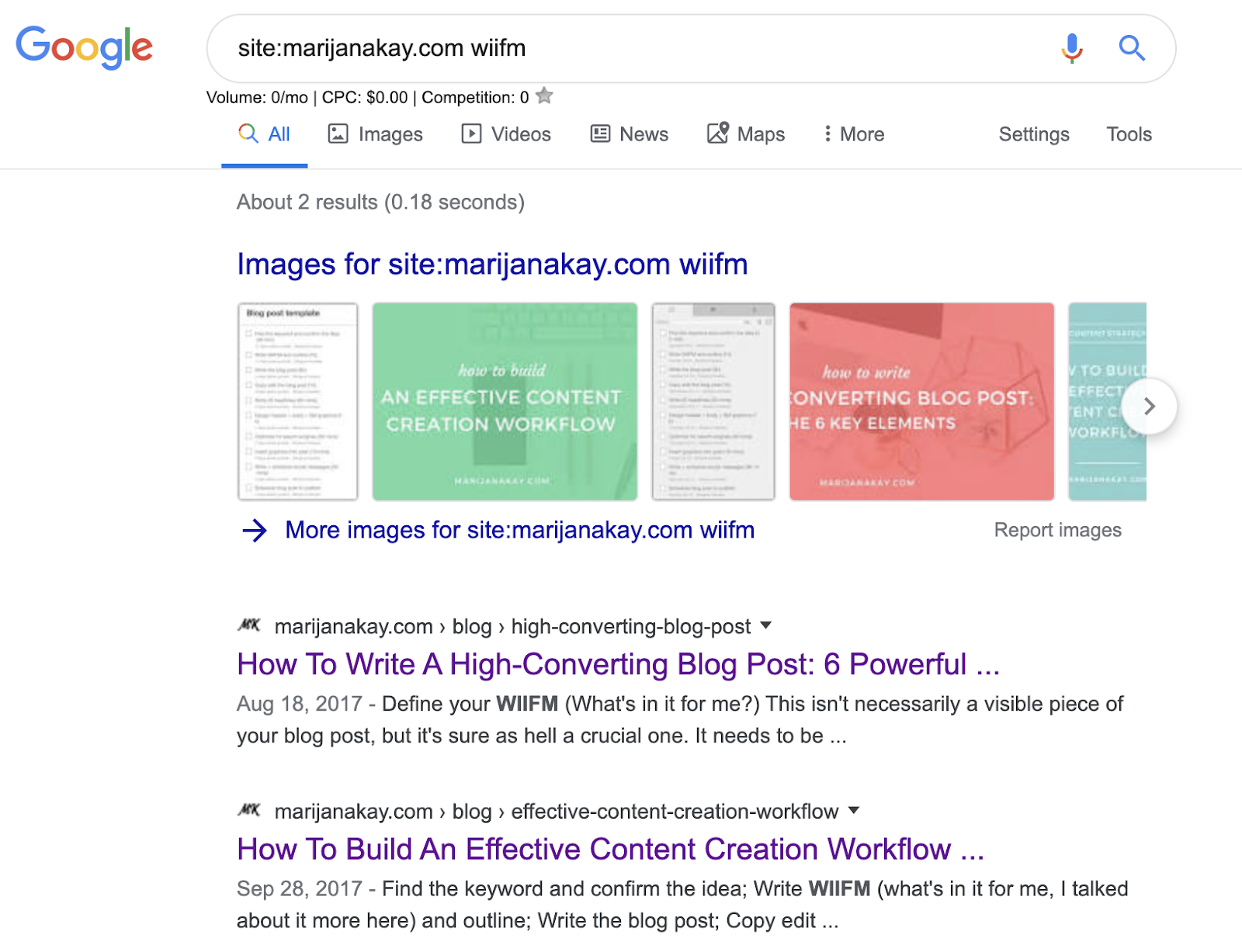Image resolution: width=1242 pixels, height=952 pixels.
Task: Open the All results tab
Action: tap(264, 134)
